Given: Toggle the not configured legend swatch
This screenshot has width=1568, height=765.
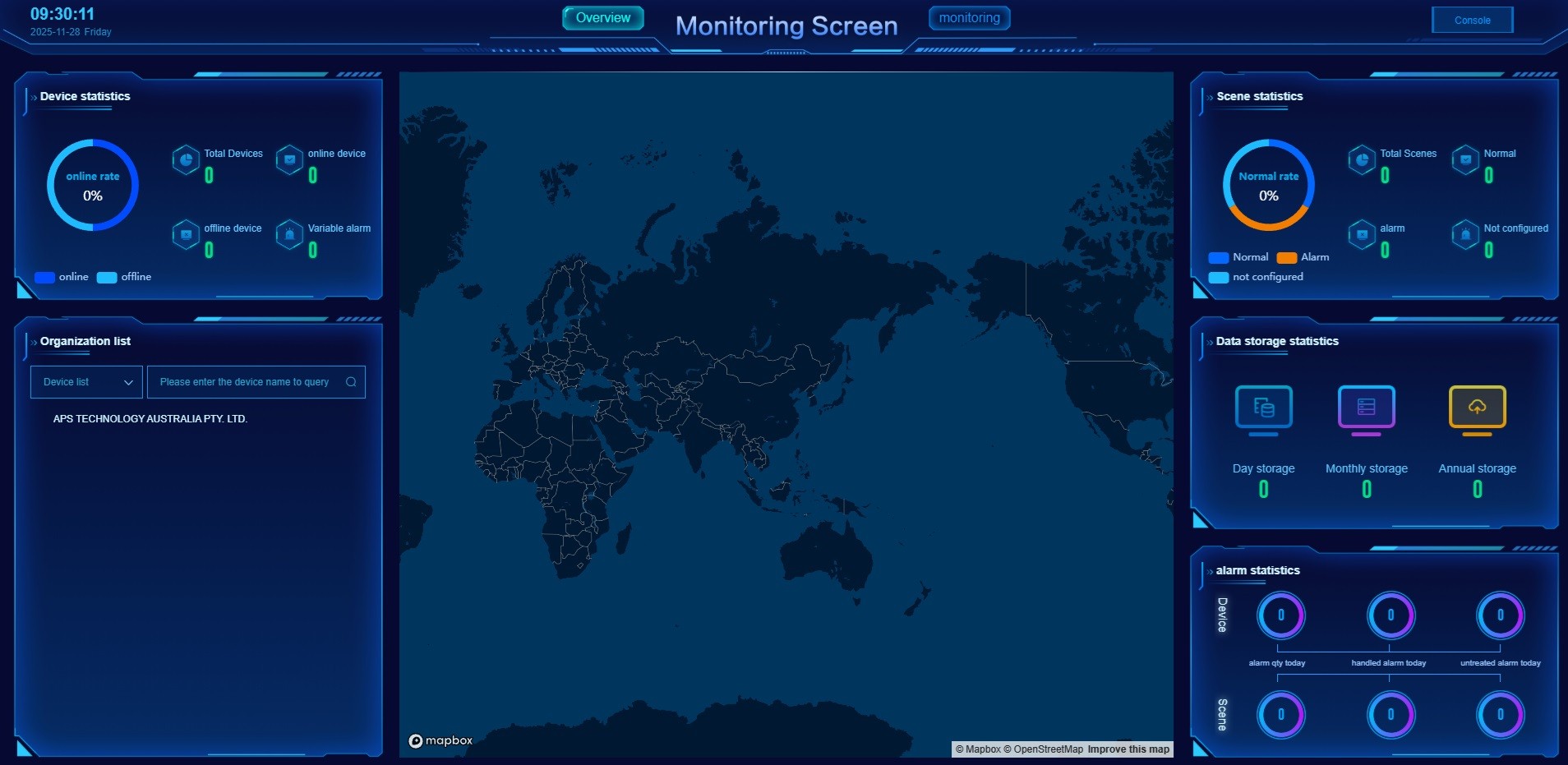Looking at the screenshot, I should point(1219,278).
